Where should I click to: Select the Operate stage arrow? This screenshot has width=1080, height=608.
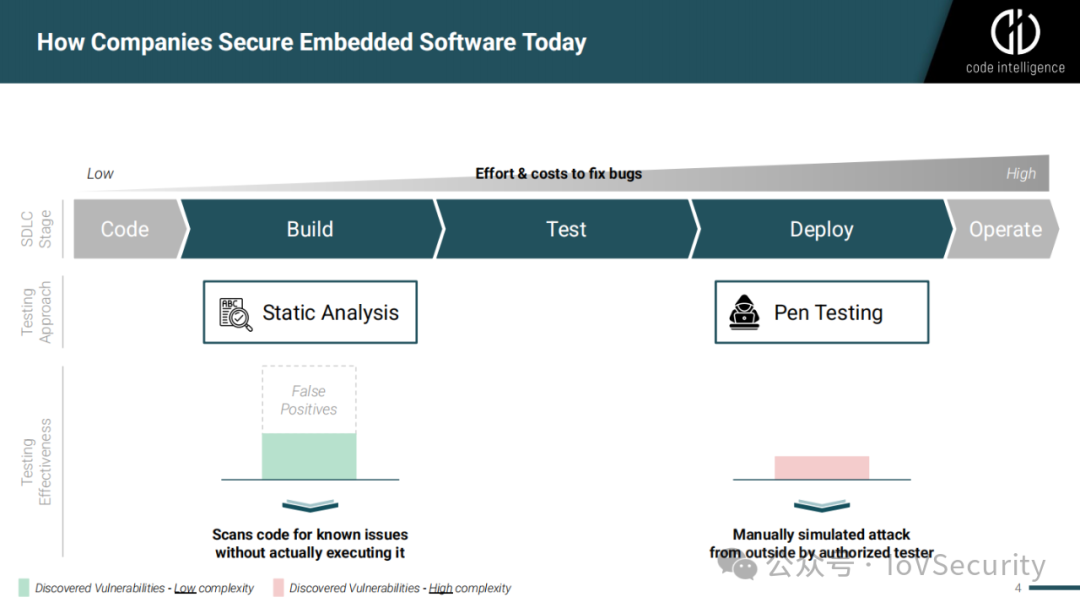pyautogui.click(x=1004, y=229)
